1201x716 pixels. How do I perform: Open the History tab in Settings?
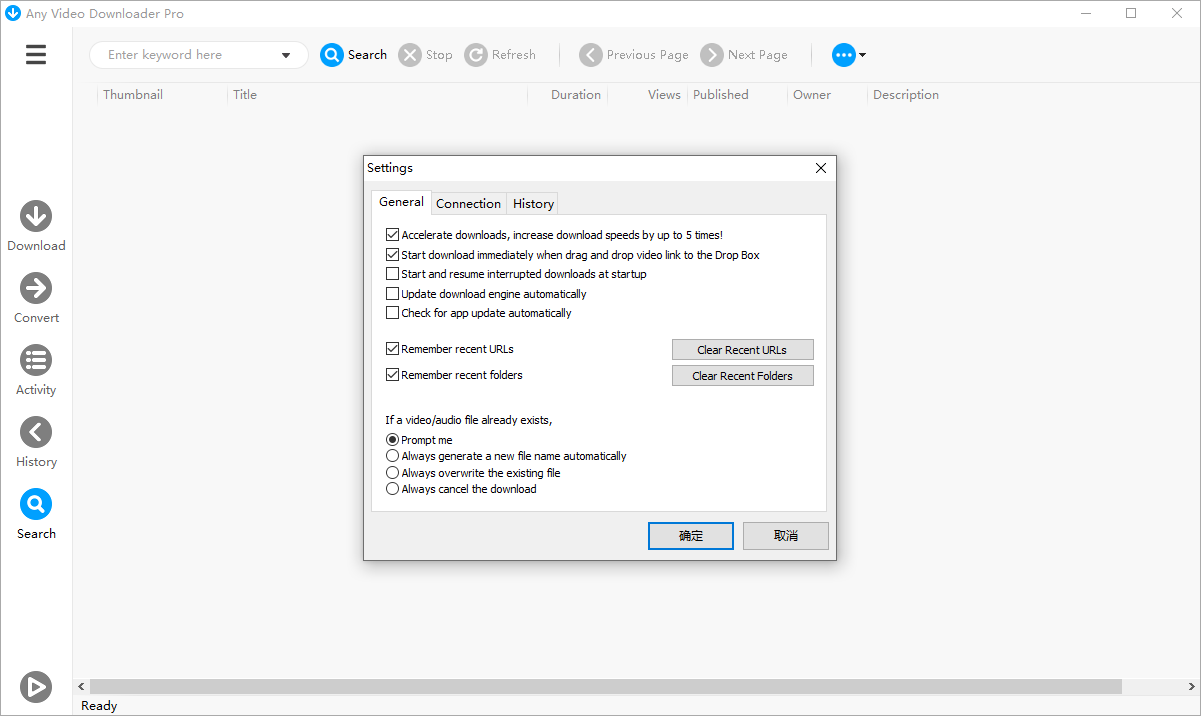point(532,203)
